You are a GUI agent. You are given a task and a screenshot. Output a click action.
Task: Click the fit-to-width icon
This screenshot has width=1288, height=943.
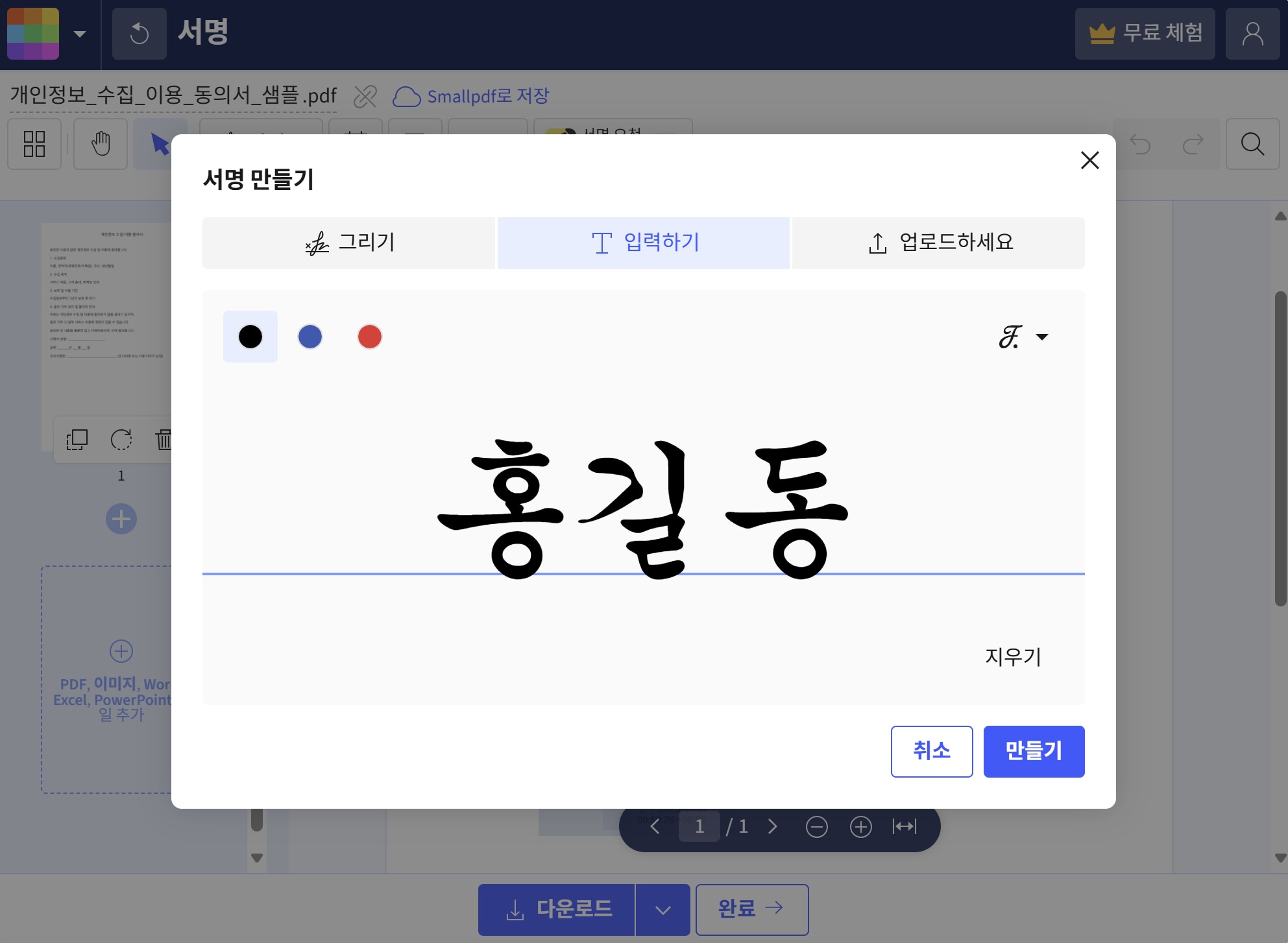pos(905,826)
